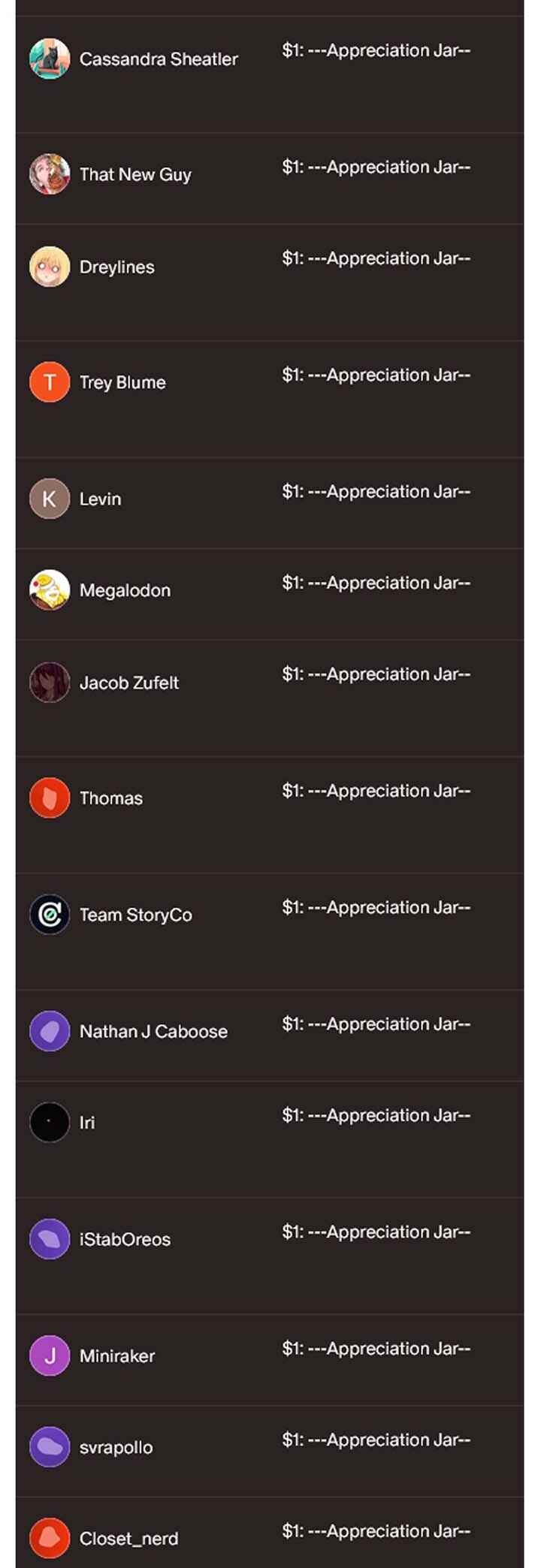Image resolution: width=541 pixels, height=1568 pixels.
Task: Click Team StoryCo's spiral logo avatar
Action: click(x=50, y=915)
